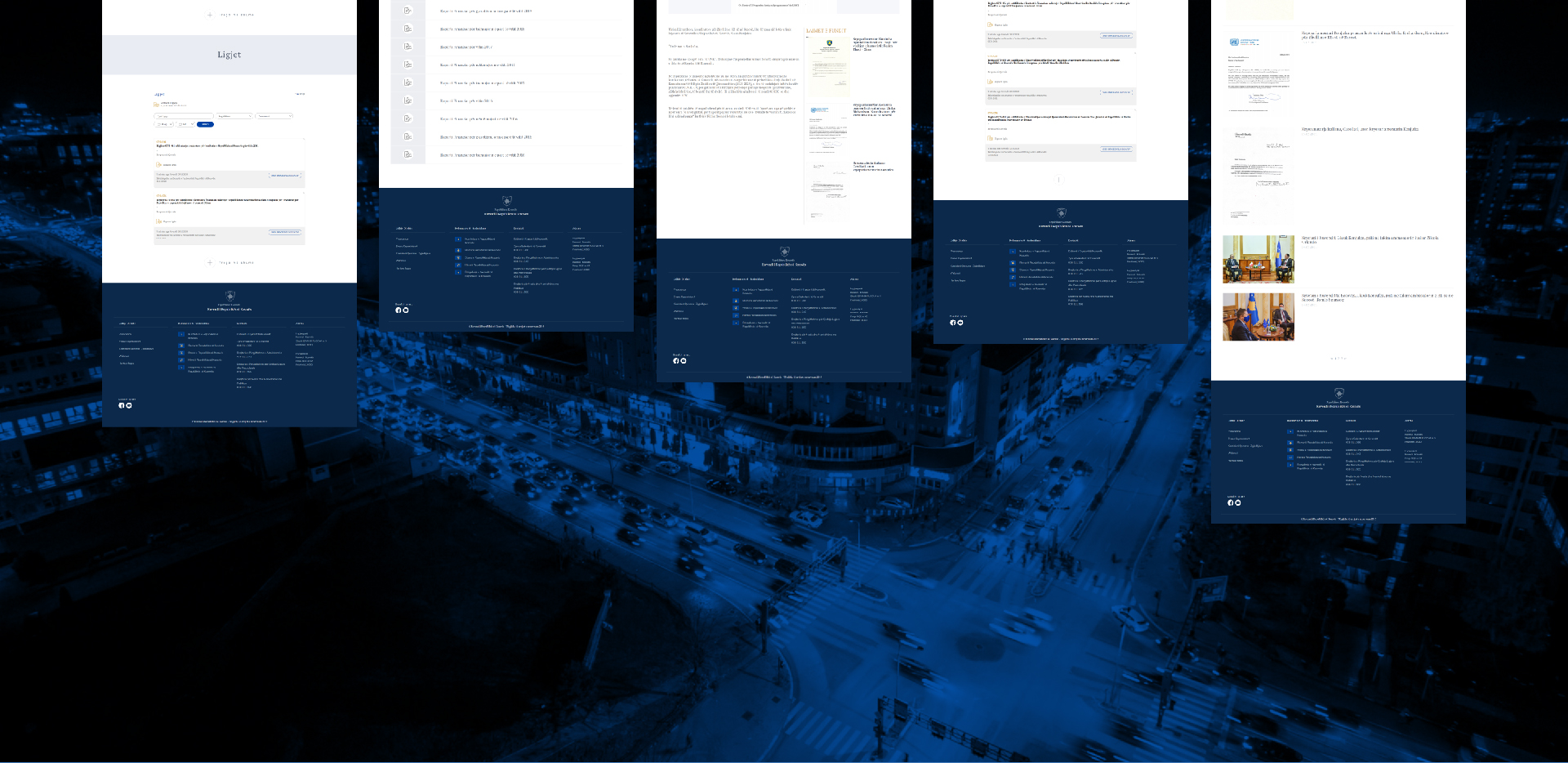Open the last dropdown in Ligjet filter's top row
The height and width of the screenshot is (763, 1568).
click(x=274, y=116)
